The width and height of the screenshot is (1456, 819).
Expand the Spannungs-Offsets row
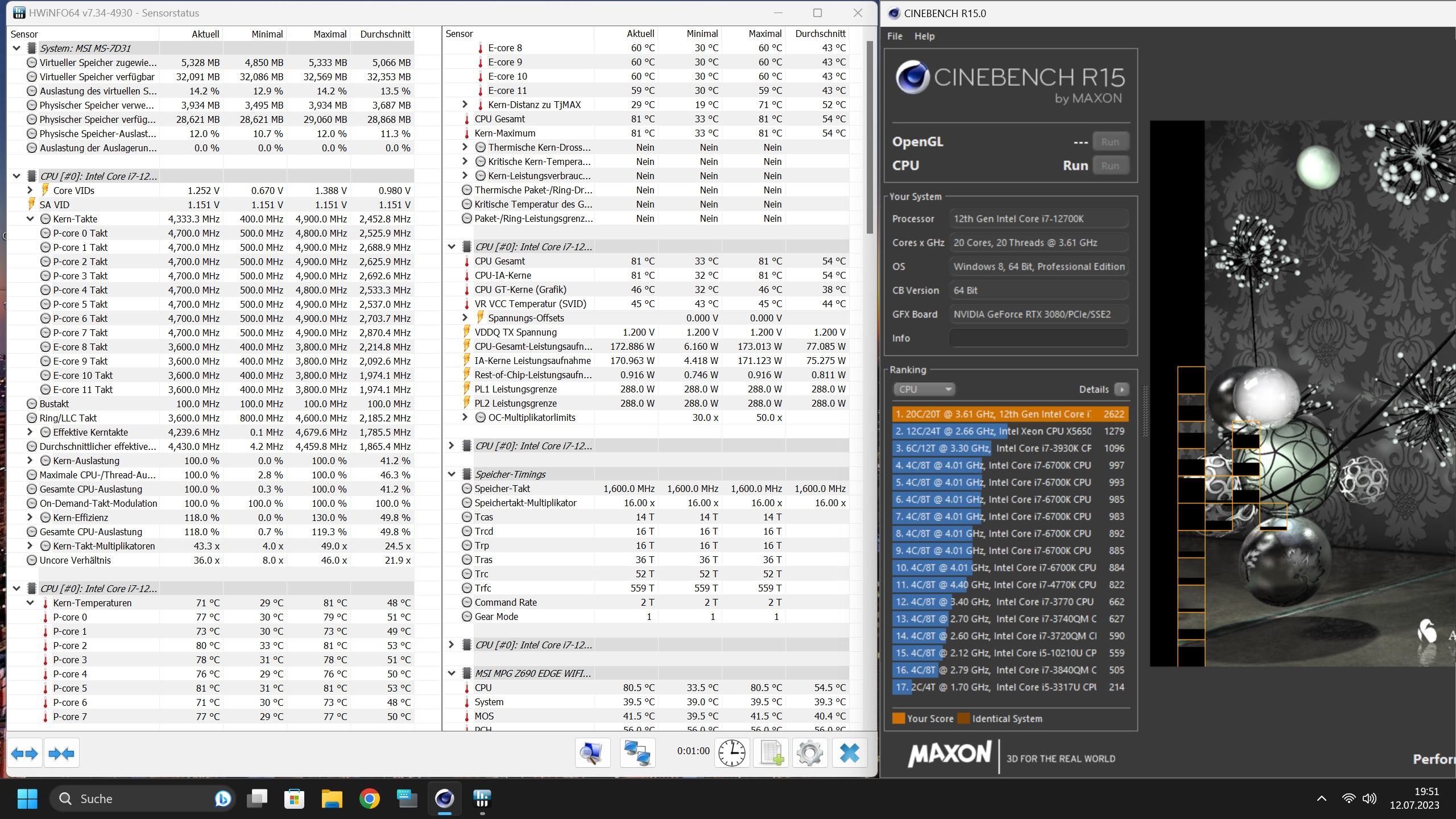pyautogui.click(x=465, y=318)
